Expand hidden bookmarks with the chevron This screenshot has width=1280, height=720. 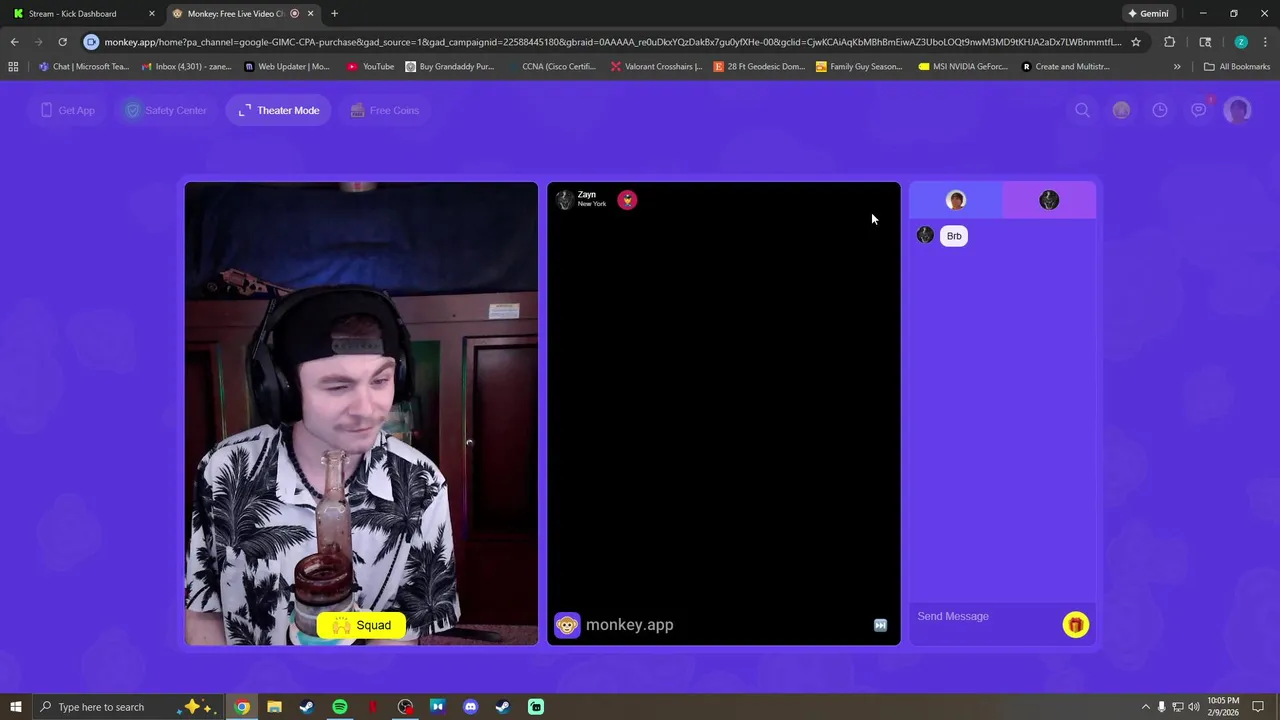point(1177,67)
